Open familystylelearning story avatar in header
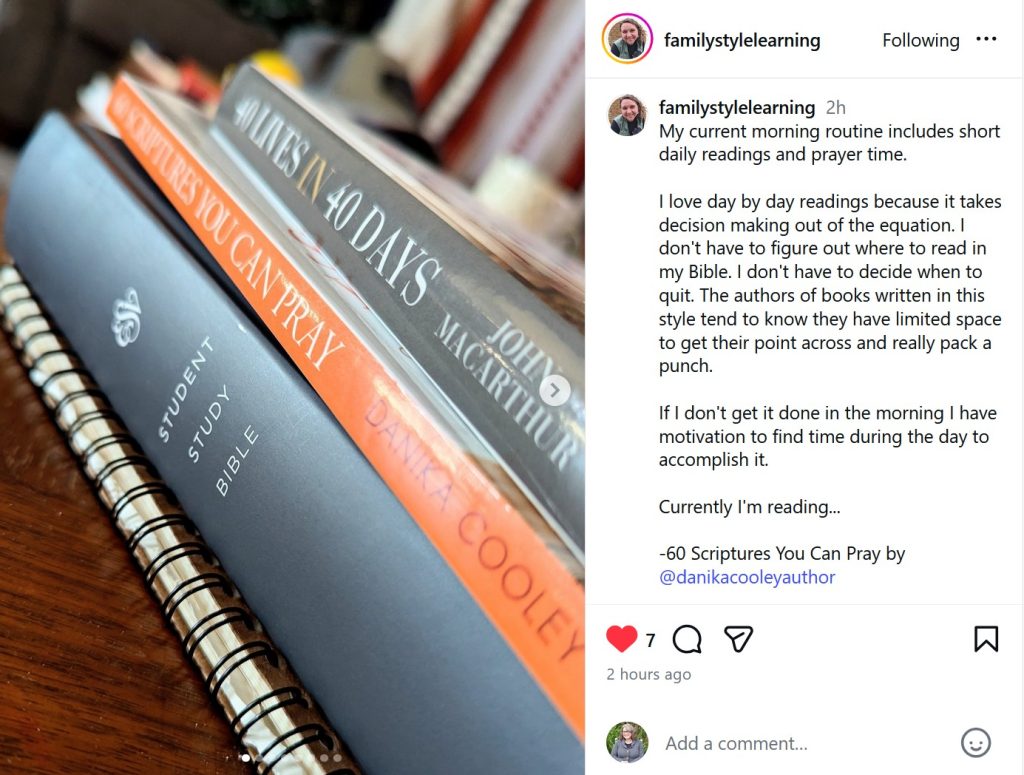The width and height of the screenshot is (1024, 775). (x=627, y=39)
